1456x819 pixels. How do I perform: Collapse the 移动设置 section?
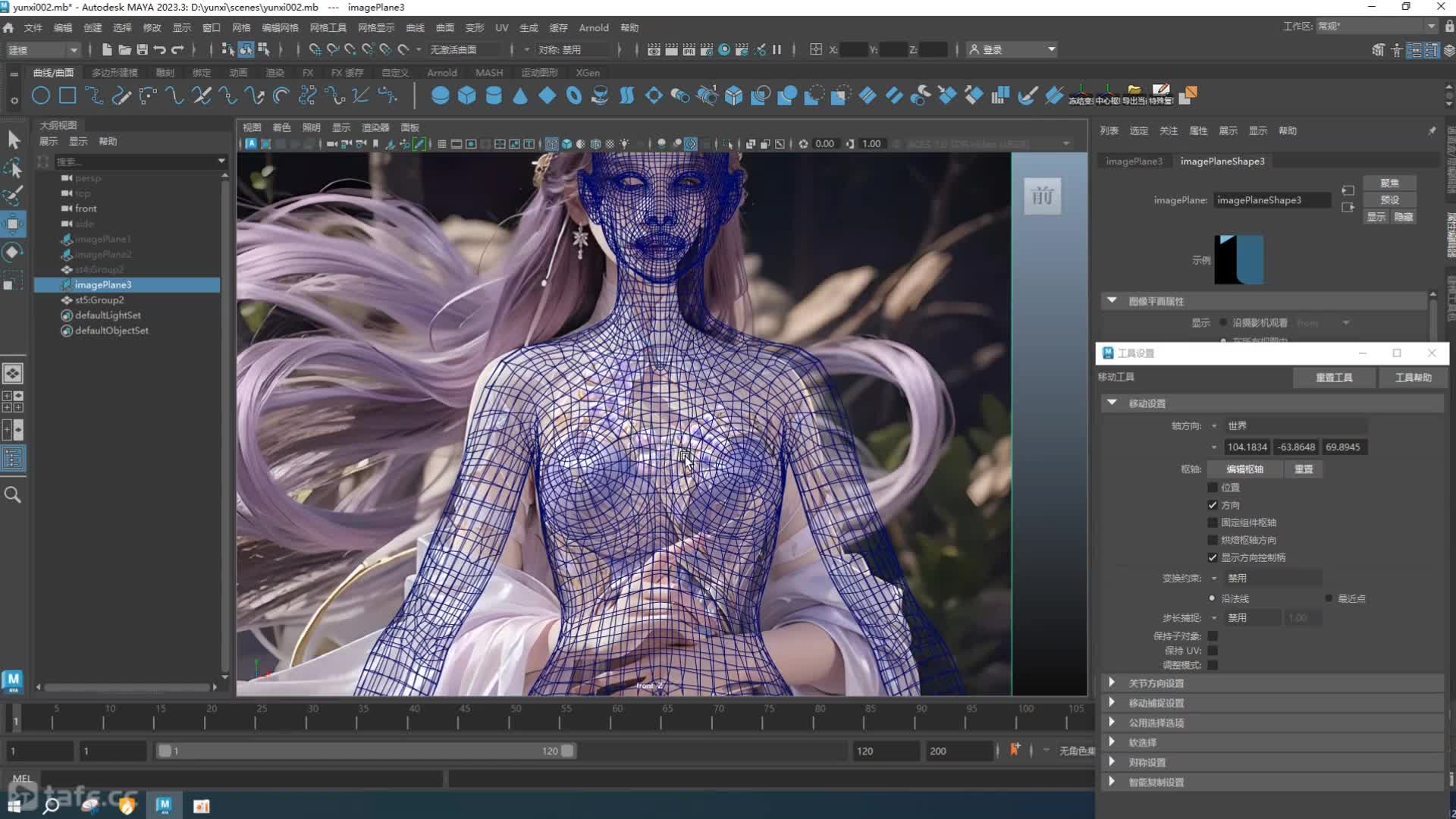pyautogui.click(x=1112, y=403)
